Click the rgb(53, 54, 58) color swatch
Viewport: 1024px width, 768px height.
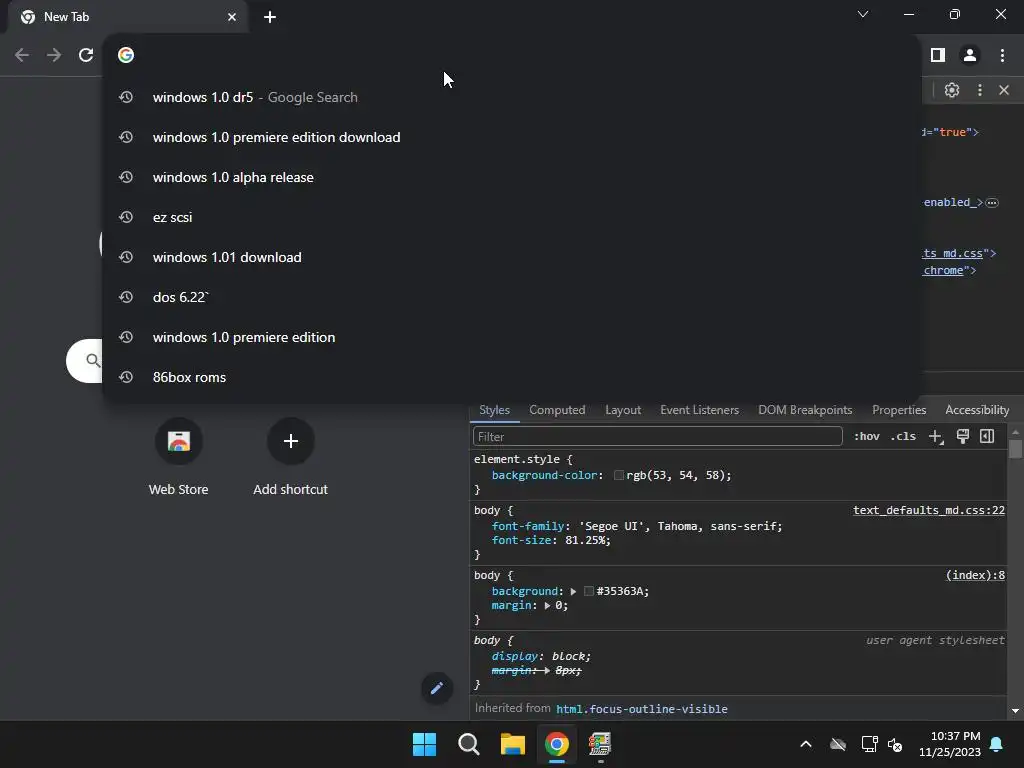point(618,475)
